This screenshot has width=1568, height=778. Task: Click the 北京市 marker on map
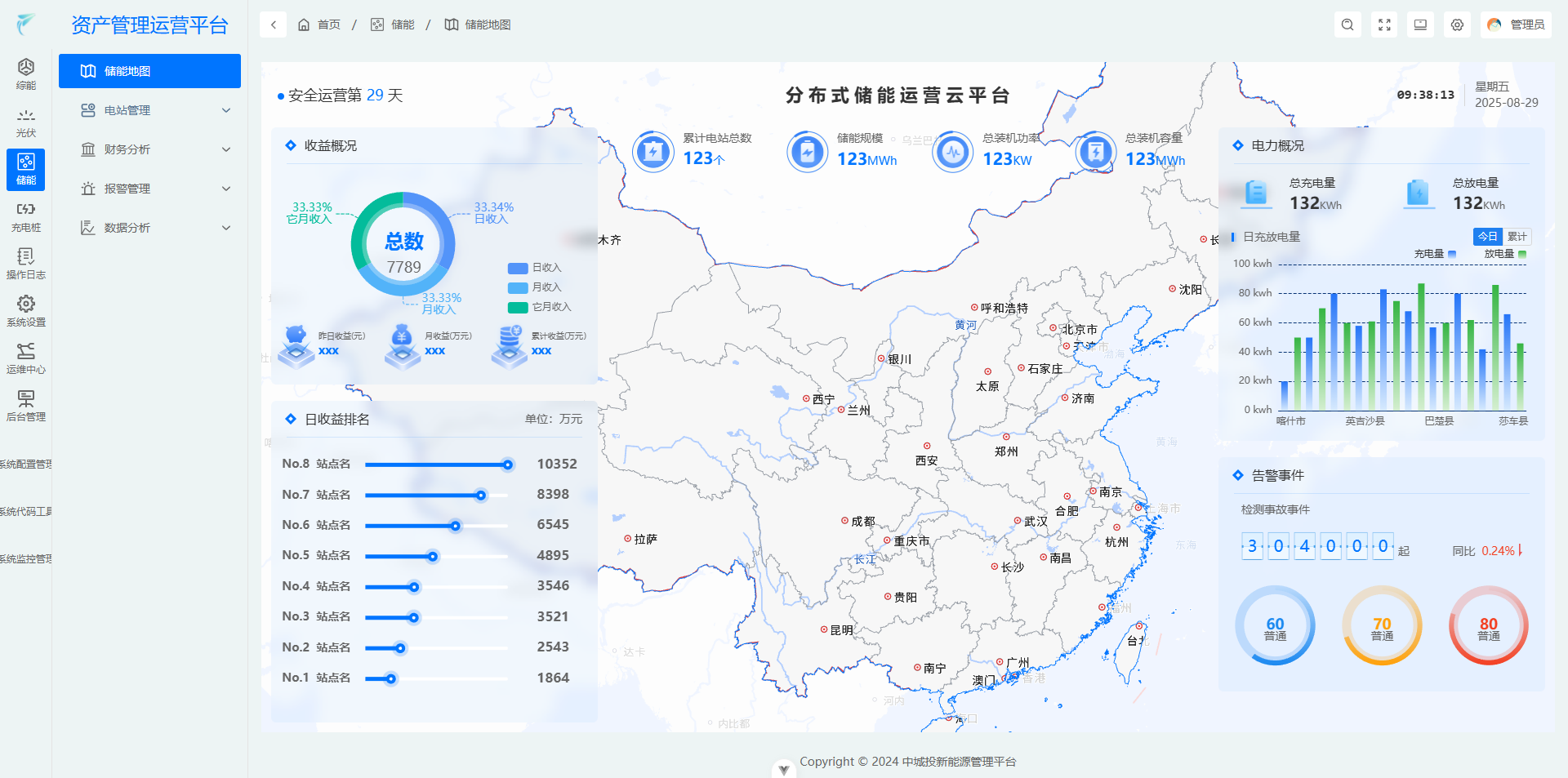point(1053,328)
